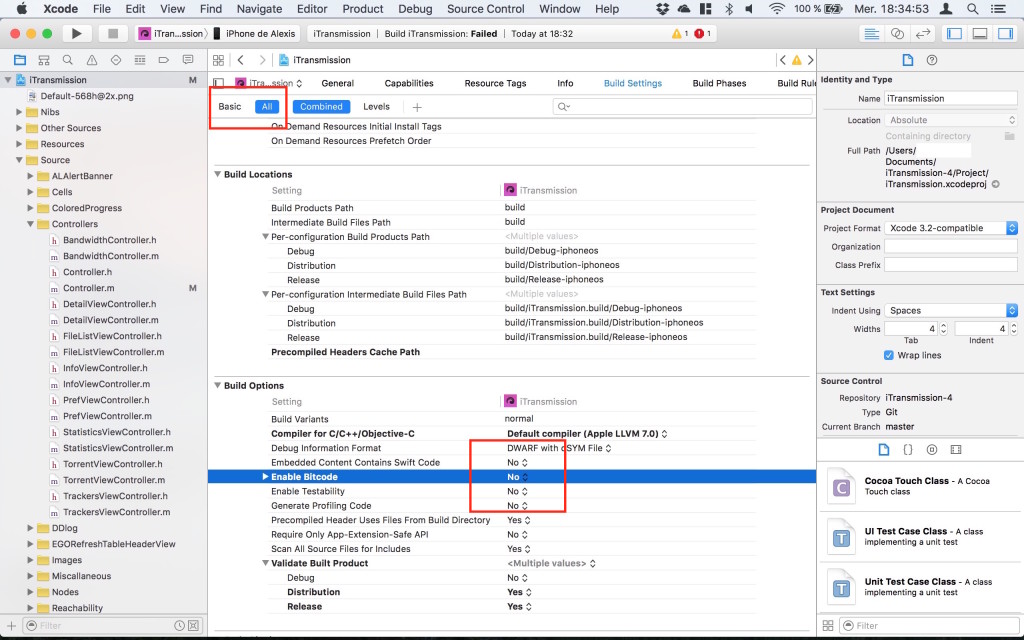This screenshot has height=640, width=1024.
Task: Open the Project Format dropdown
Action: [951, 228]
